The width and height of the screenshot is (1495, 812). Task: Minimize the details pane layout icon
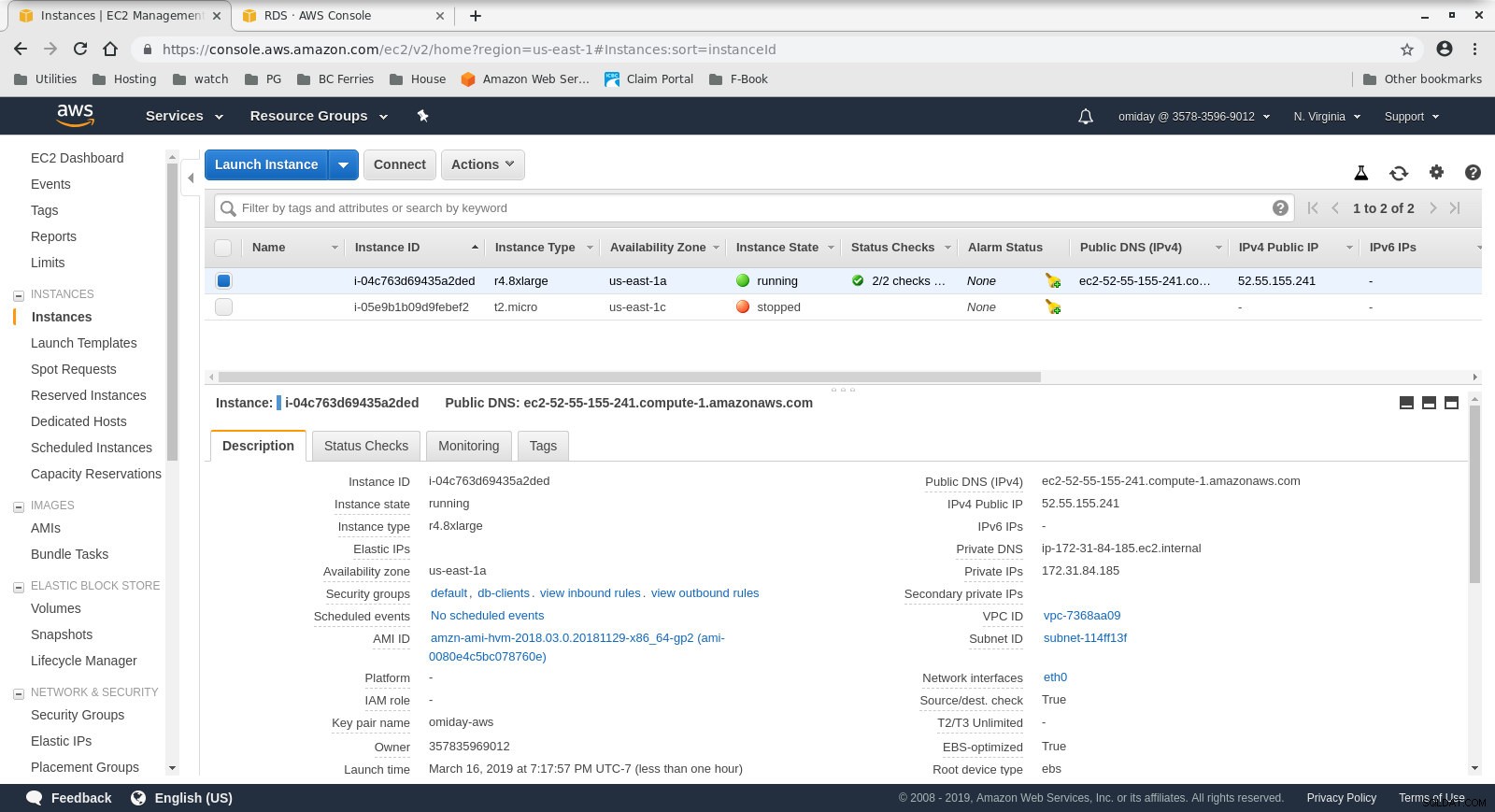1406,403
